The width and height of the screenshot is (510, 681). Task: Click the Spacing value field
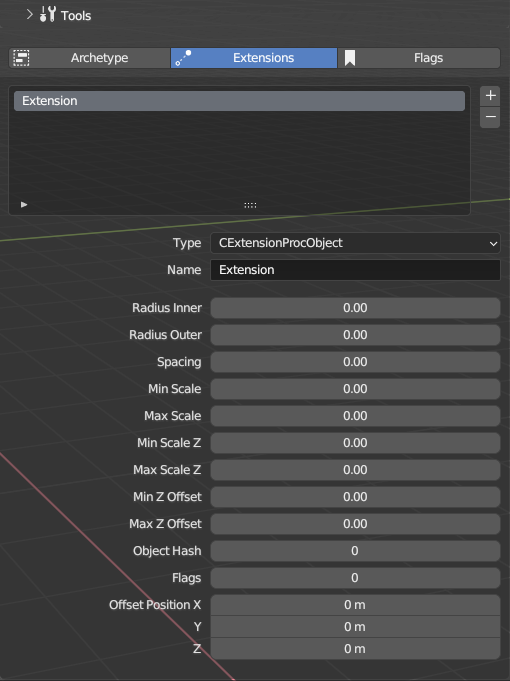[x=355, y=362]
